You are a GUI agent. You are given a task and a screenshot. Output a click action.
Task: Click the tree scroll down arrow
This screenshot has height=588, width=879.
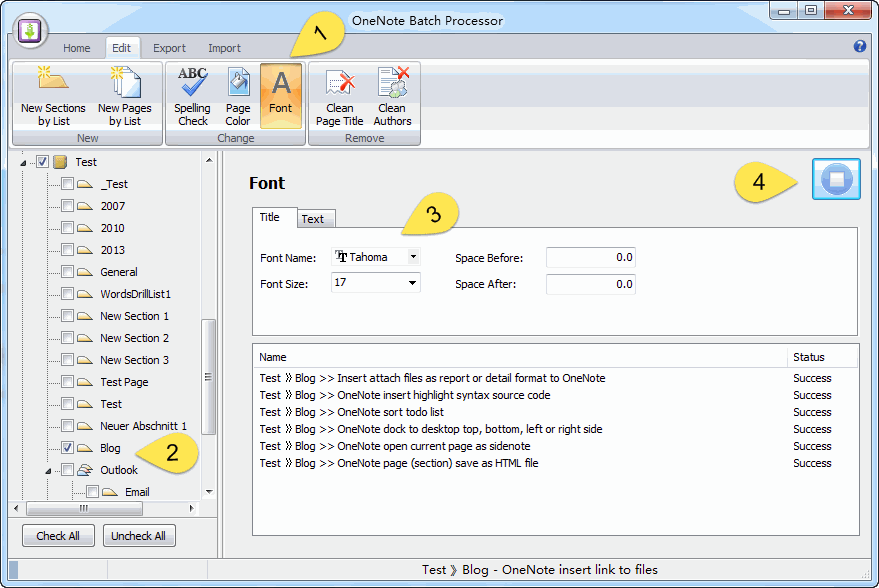209,492
